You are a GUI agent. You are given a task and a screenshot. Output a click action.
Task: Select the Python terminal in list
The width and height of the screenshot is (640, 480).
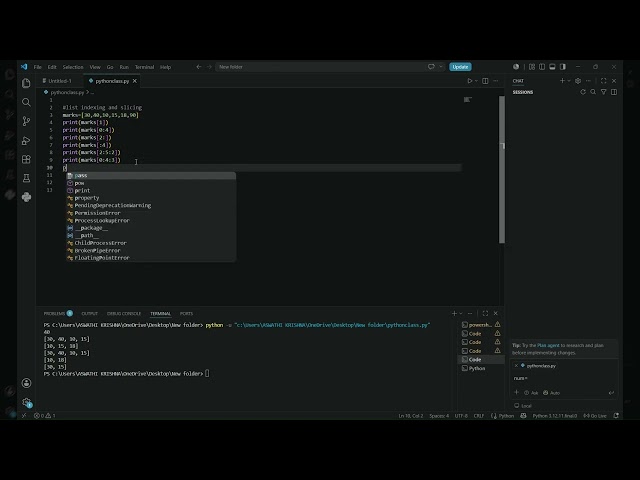pyautogui.click(x=481, y=368)
